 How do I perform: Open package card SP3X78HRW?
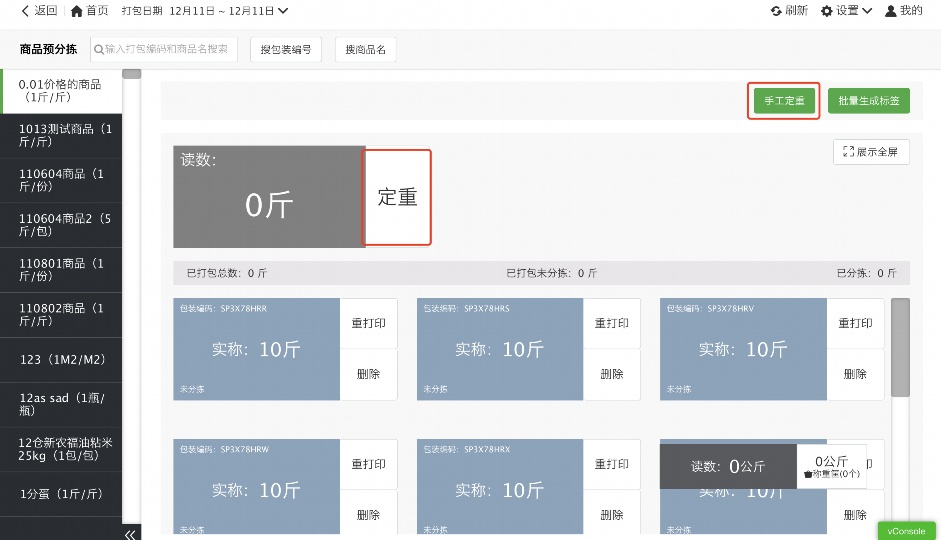coord(256,487)
